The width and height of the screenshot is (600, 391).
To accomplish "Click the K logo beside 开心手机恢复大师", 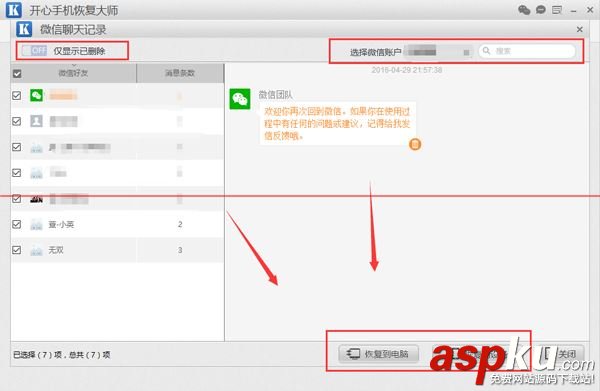I will [14, 10].
